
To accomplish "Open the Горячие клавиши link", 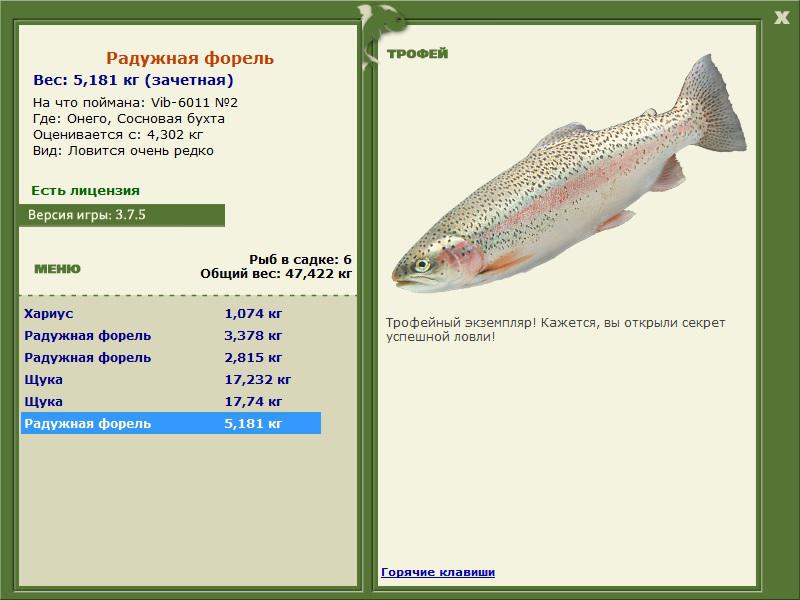I will point(438,572).
